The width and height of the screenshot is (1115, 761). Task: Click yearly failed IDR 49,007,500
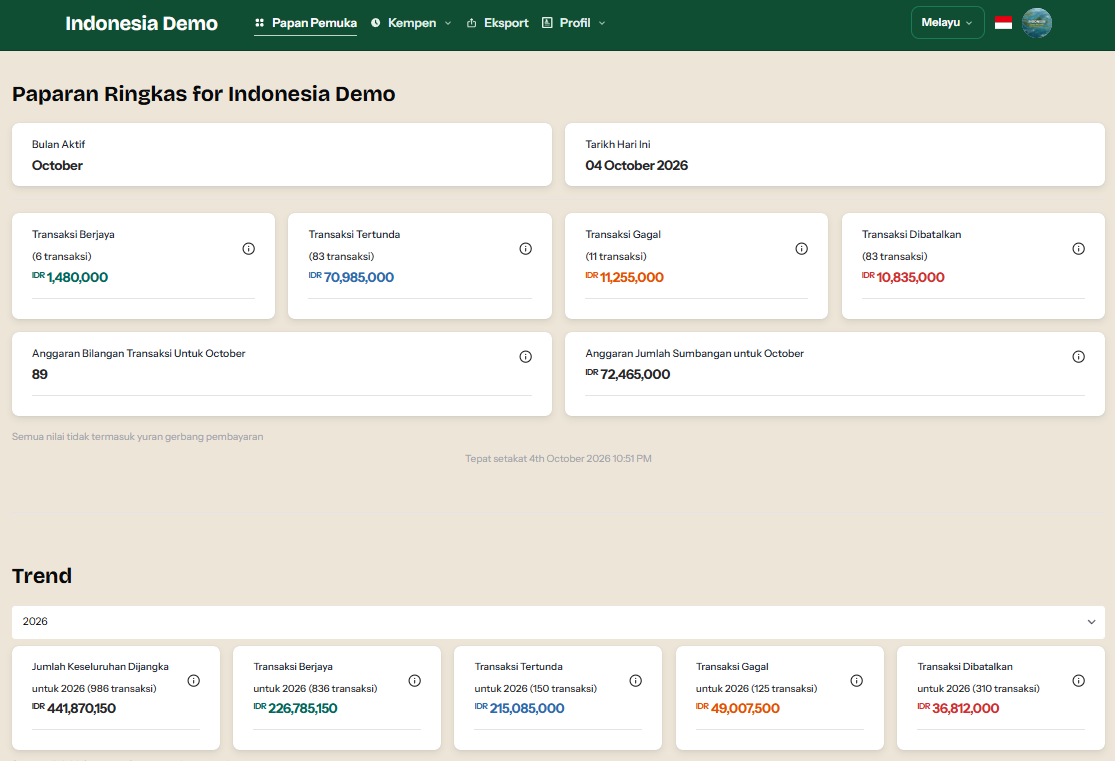(x=737, y=708)
